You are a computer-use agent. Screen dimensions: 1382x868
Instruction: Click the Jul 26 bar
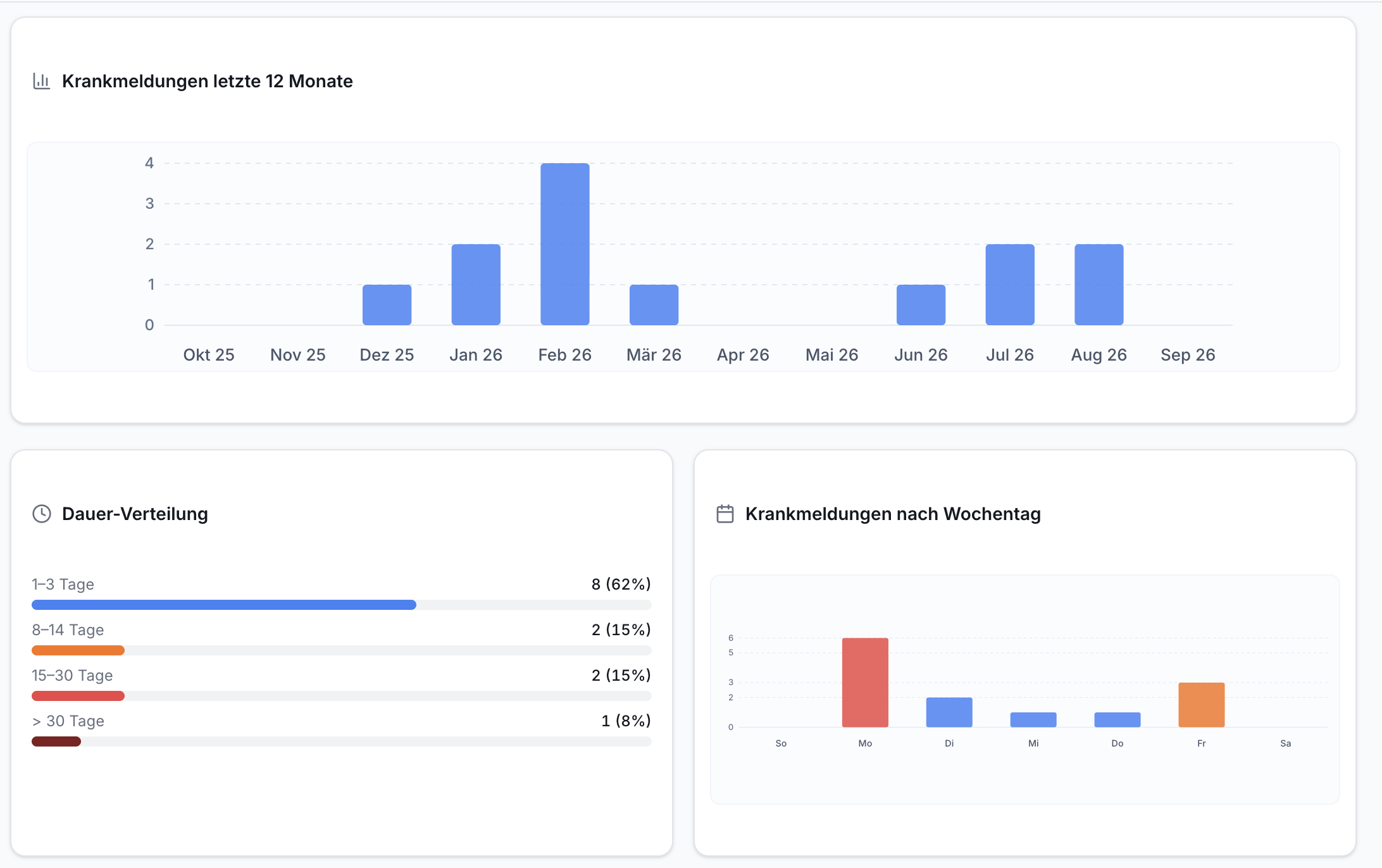(1010, 285)
